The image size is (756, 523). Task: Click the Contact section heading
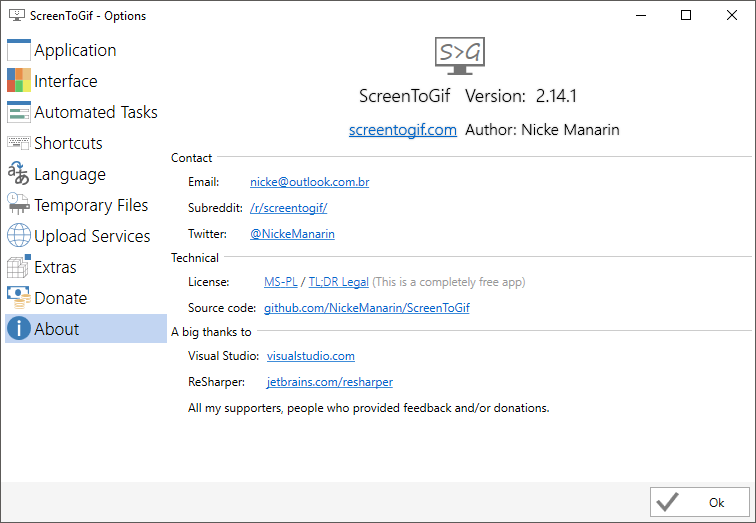click(x=191, y=158)
